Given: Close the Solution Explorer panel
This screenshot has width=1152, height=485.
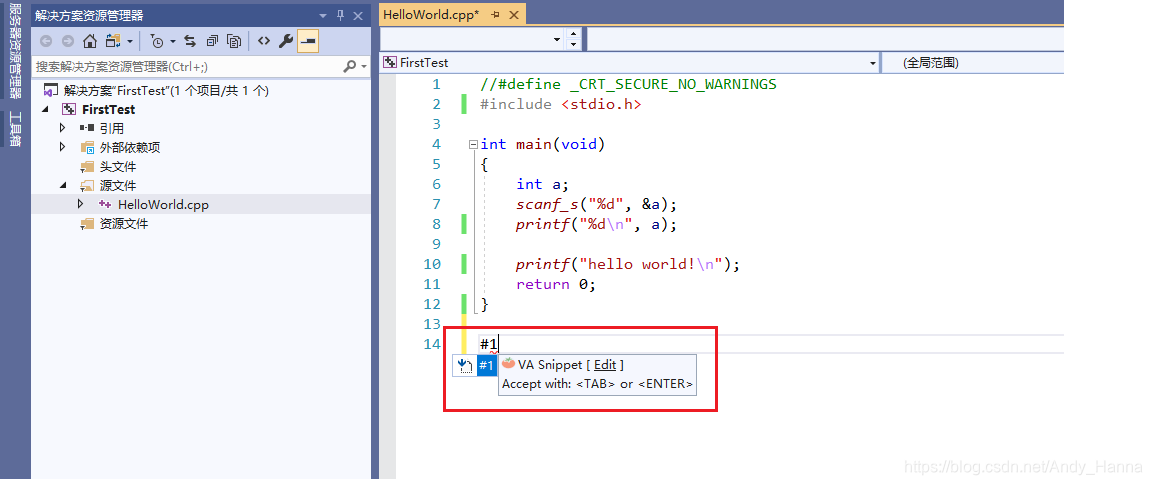Looking at the screenshot, I should 358,15.
